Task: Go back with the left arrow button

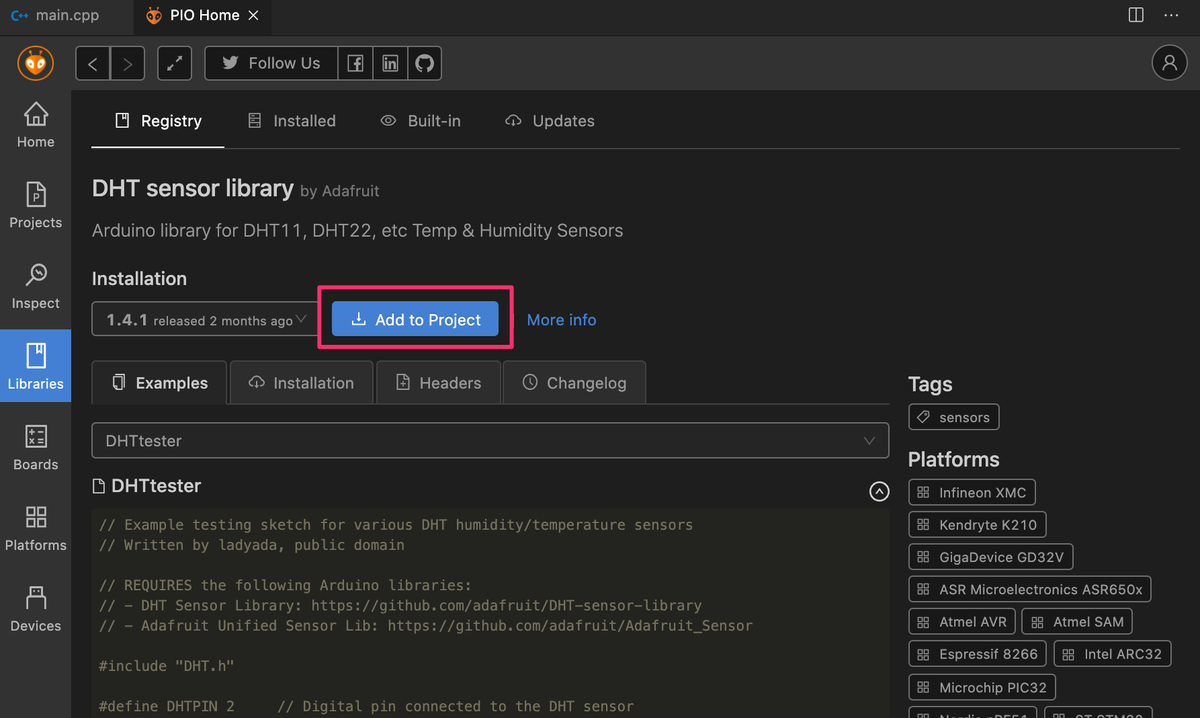Action: coord(93,63)
